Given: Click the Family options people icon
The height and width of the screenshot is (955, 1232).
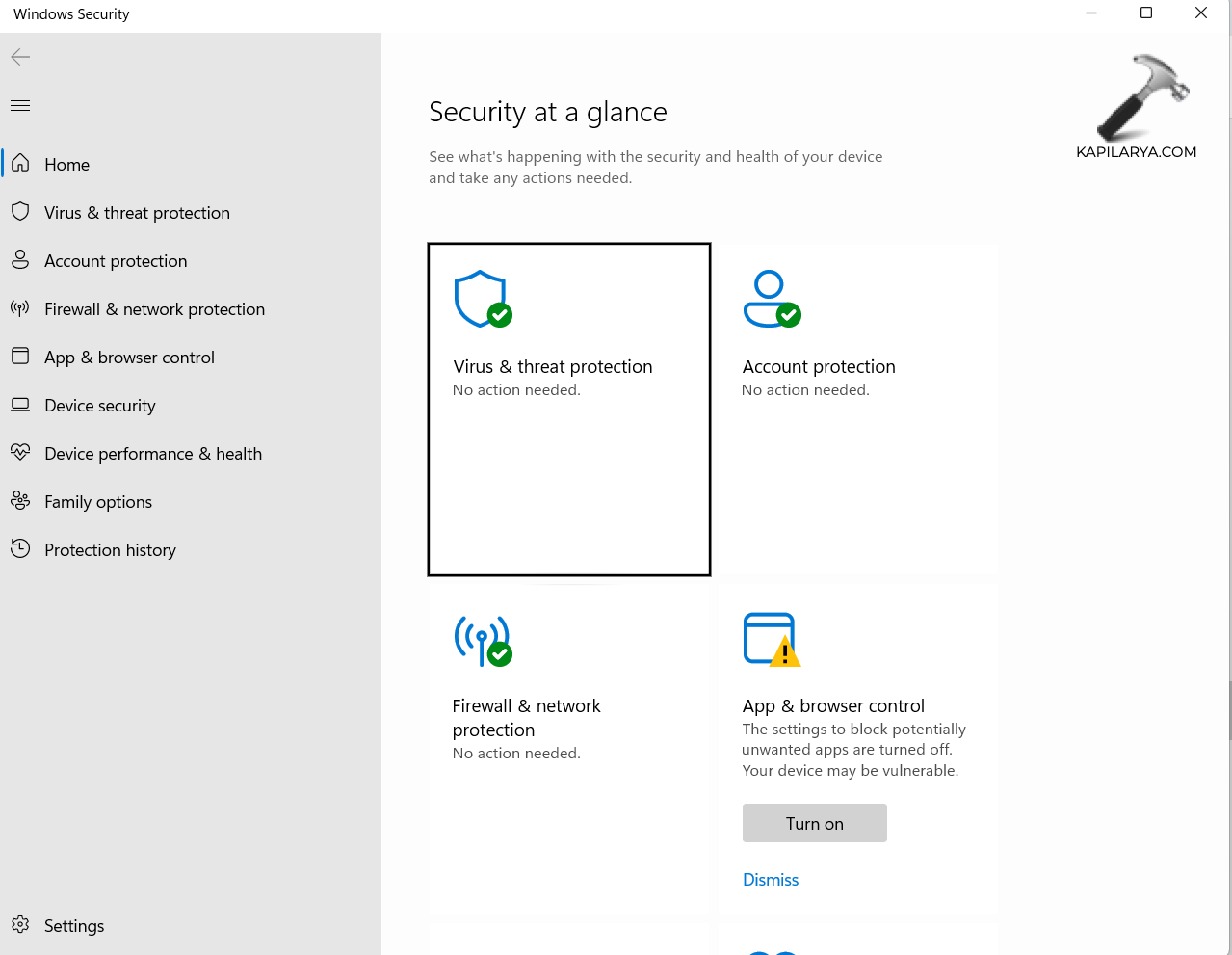Looking at the screenshot, I should [20, 500].
